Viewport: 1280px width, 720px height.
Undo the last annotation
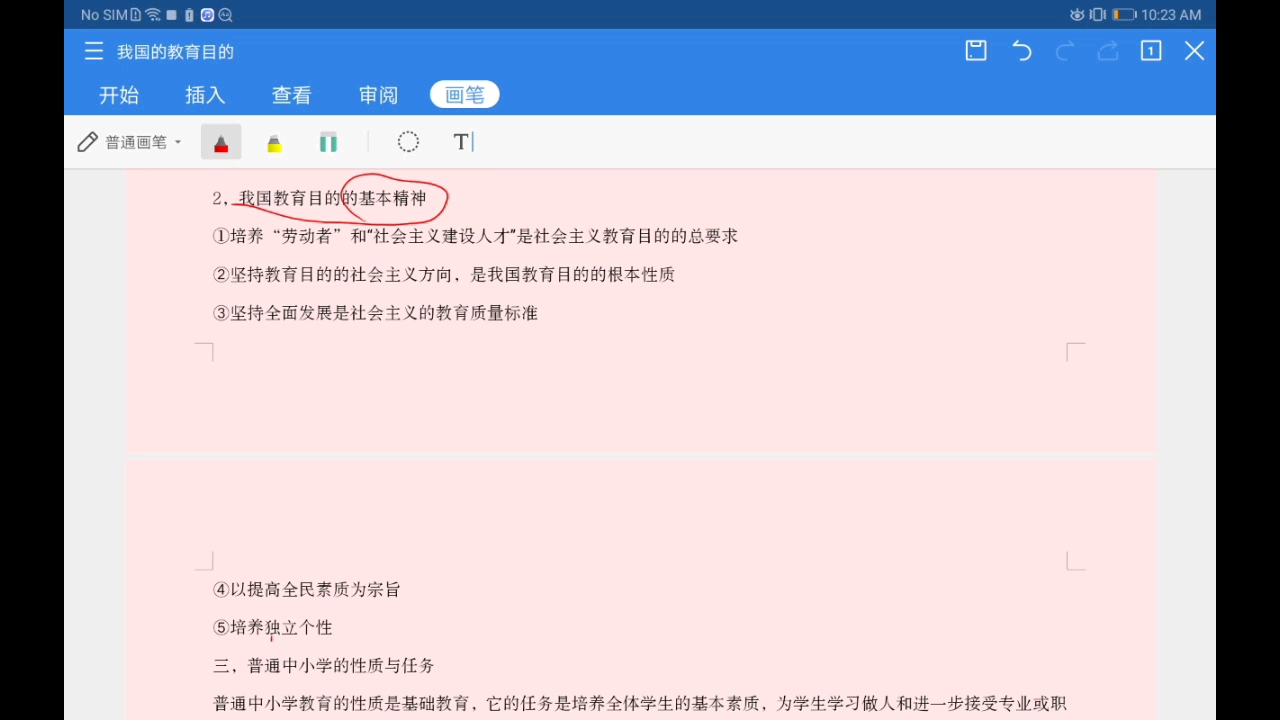pyautogui.click(x=1021, y=51)
